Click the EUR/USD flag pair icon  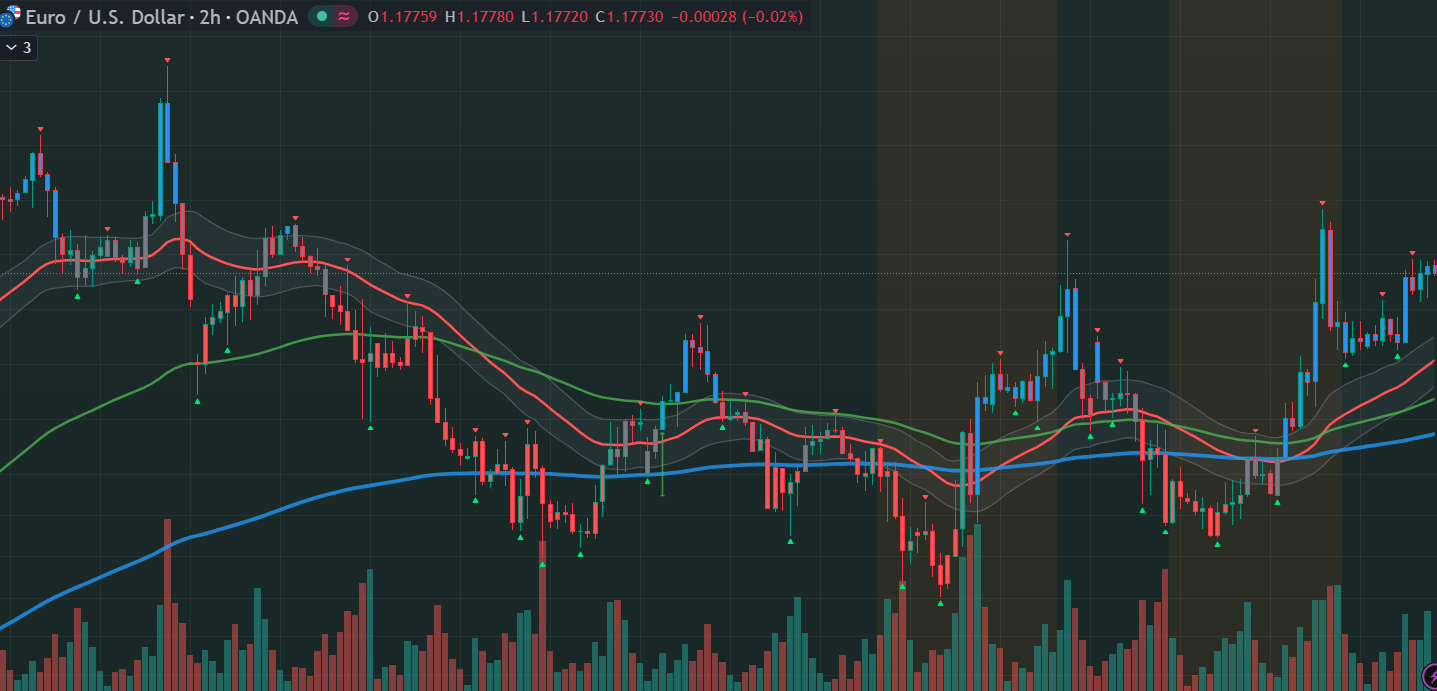click(10, 17)
